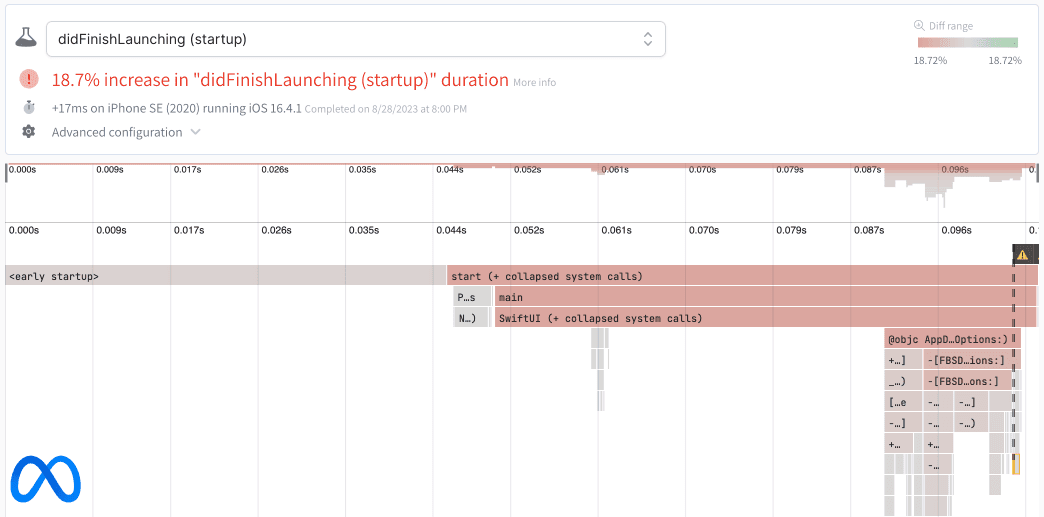Click the Diff range magnifier icon
The width and height of the screenshot is (1044, 517).
919,26
